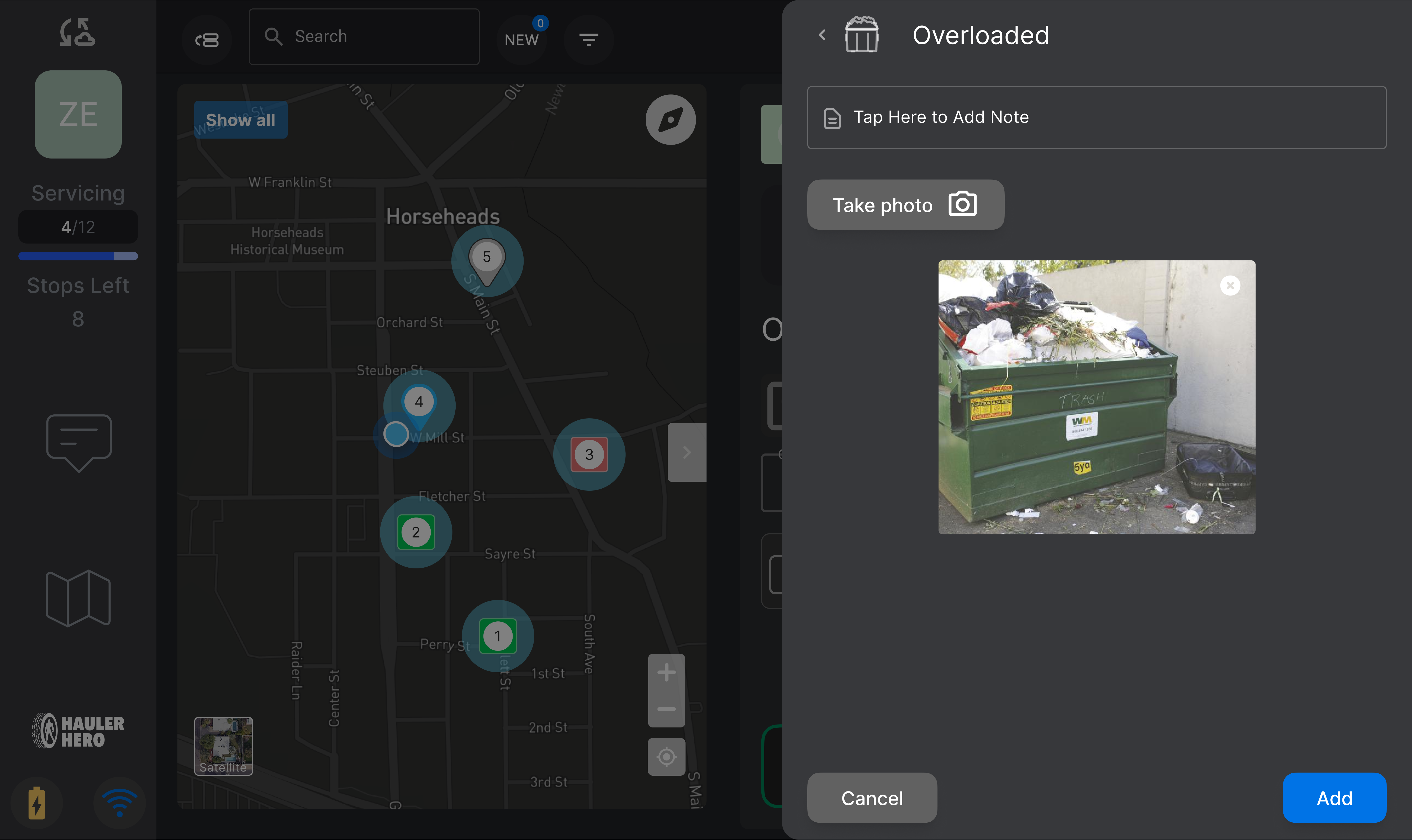This screenshot has height=840, width=1412.
Task: Click the Take photo button
Action: 905,205
